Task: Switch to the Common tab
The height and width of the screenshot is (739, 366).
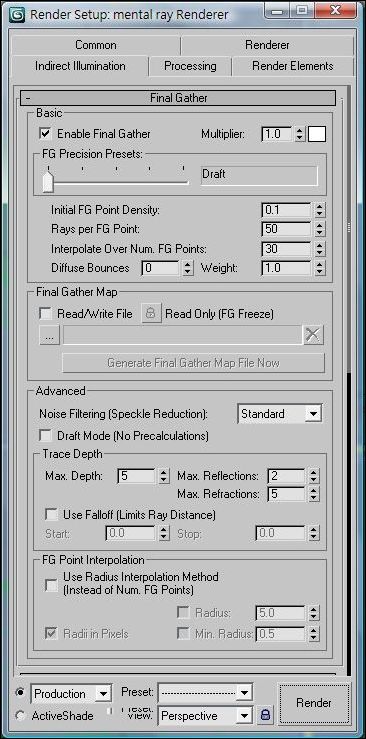Action: coord(96,45)
